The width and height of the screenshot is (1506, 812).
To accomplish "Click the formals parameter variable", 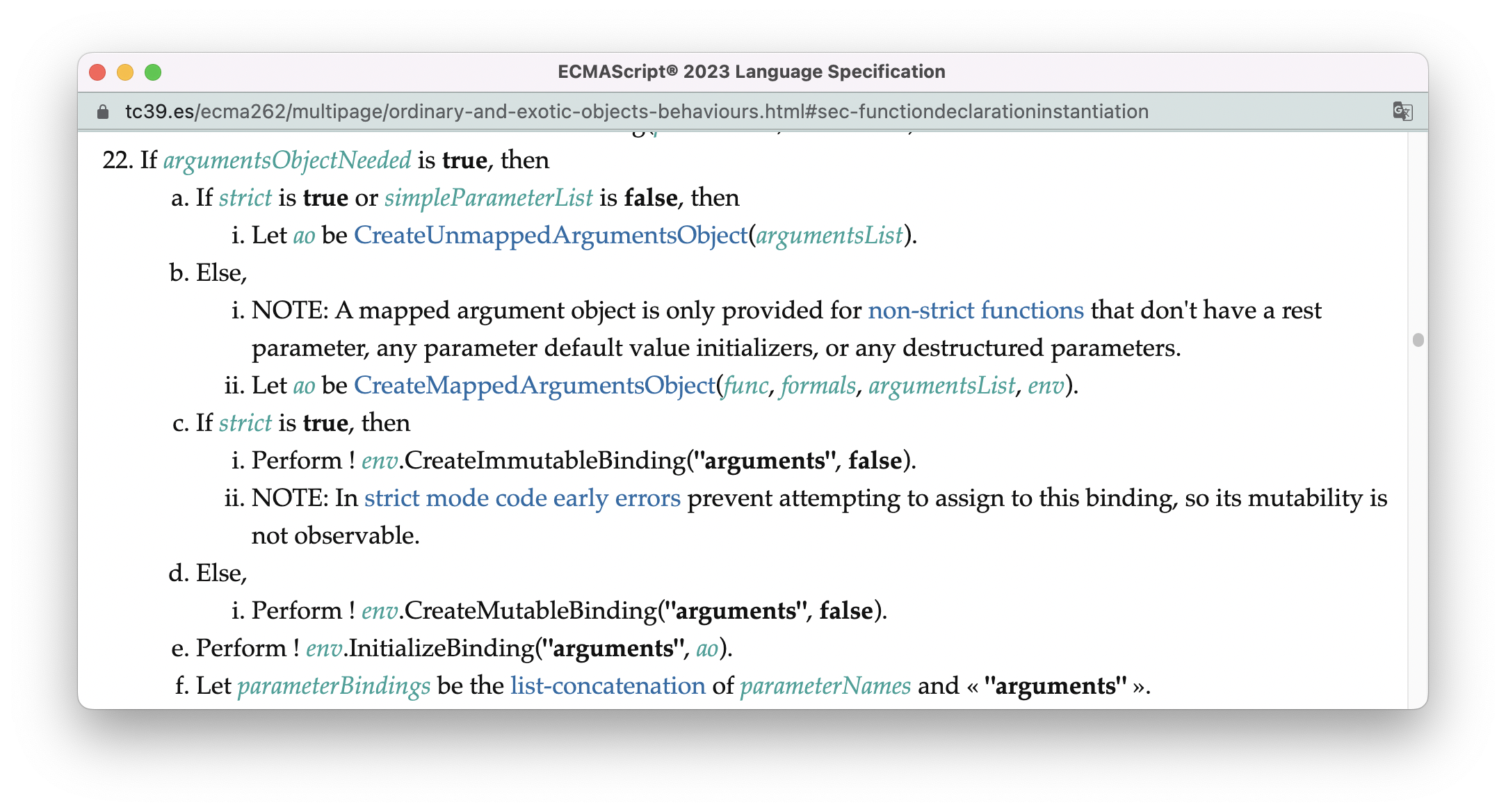I will click(x=818, y=385).
